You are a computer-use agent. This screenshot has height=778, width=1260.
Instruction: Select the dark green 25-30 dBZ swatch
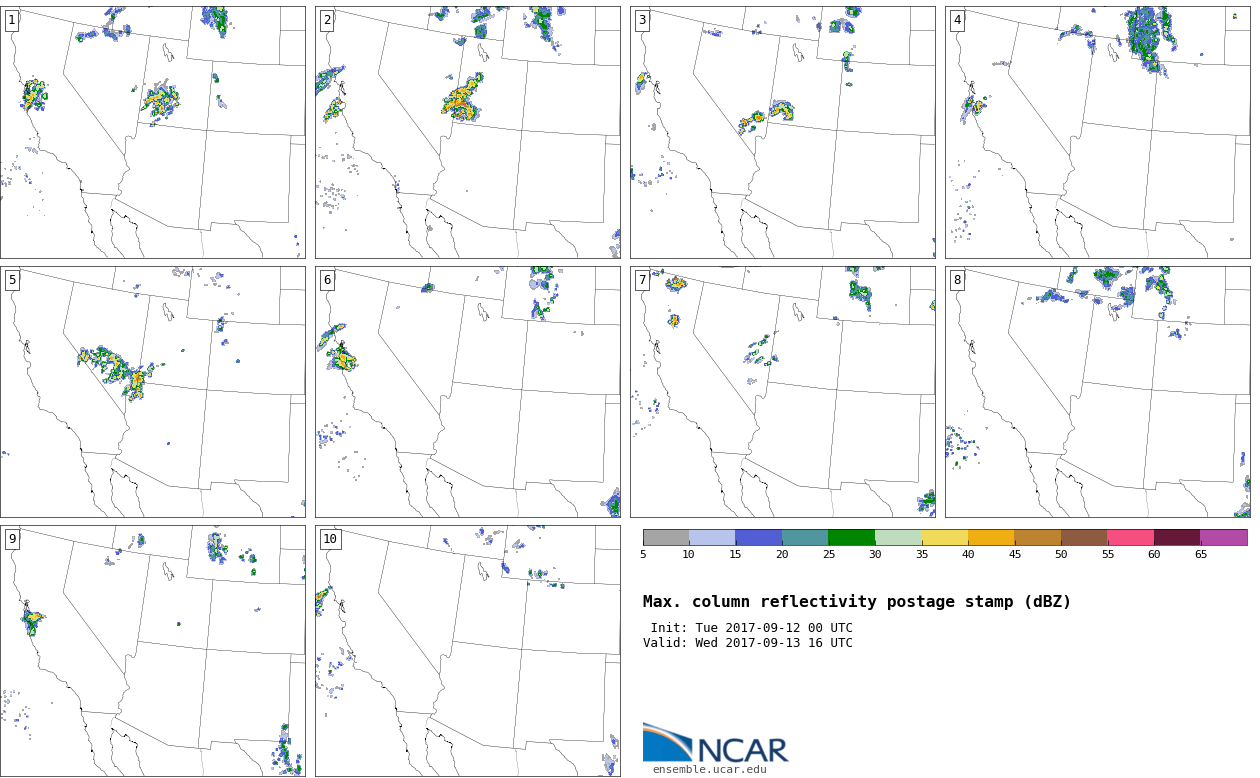click(x=852, y=537)
